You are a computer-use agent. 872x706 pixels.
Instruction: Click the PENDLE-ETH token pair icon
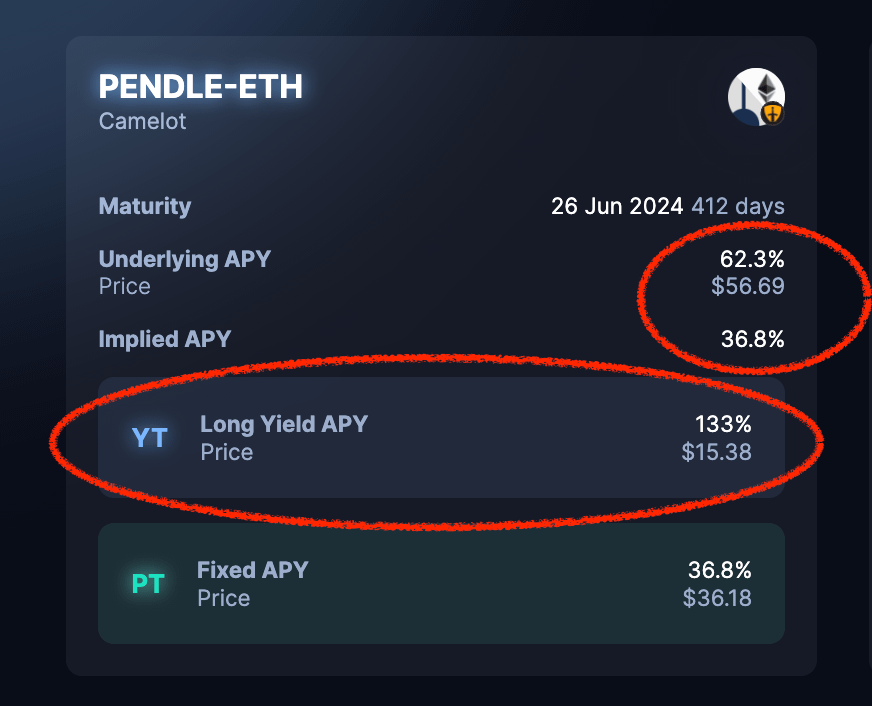tap(756, 97)
